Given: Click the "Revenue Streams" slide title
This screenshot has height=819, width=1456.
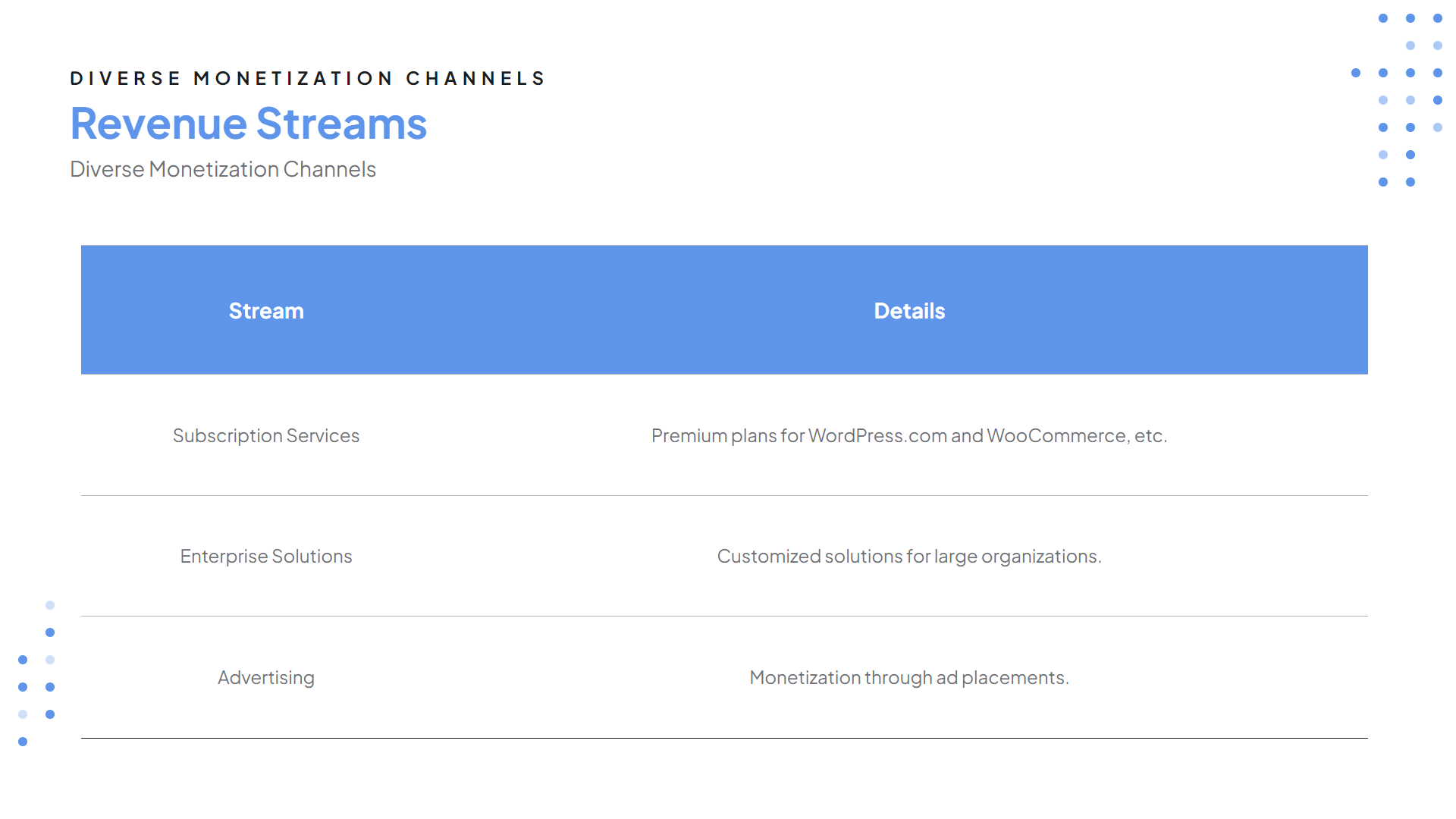Looking at the screenshot, I should (248, 124).
